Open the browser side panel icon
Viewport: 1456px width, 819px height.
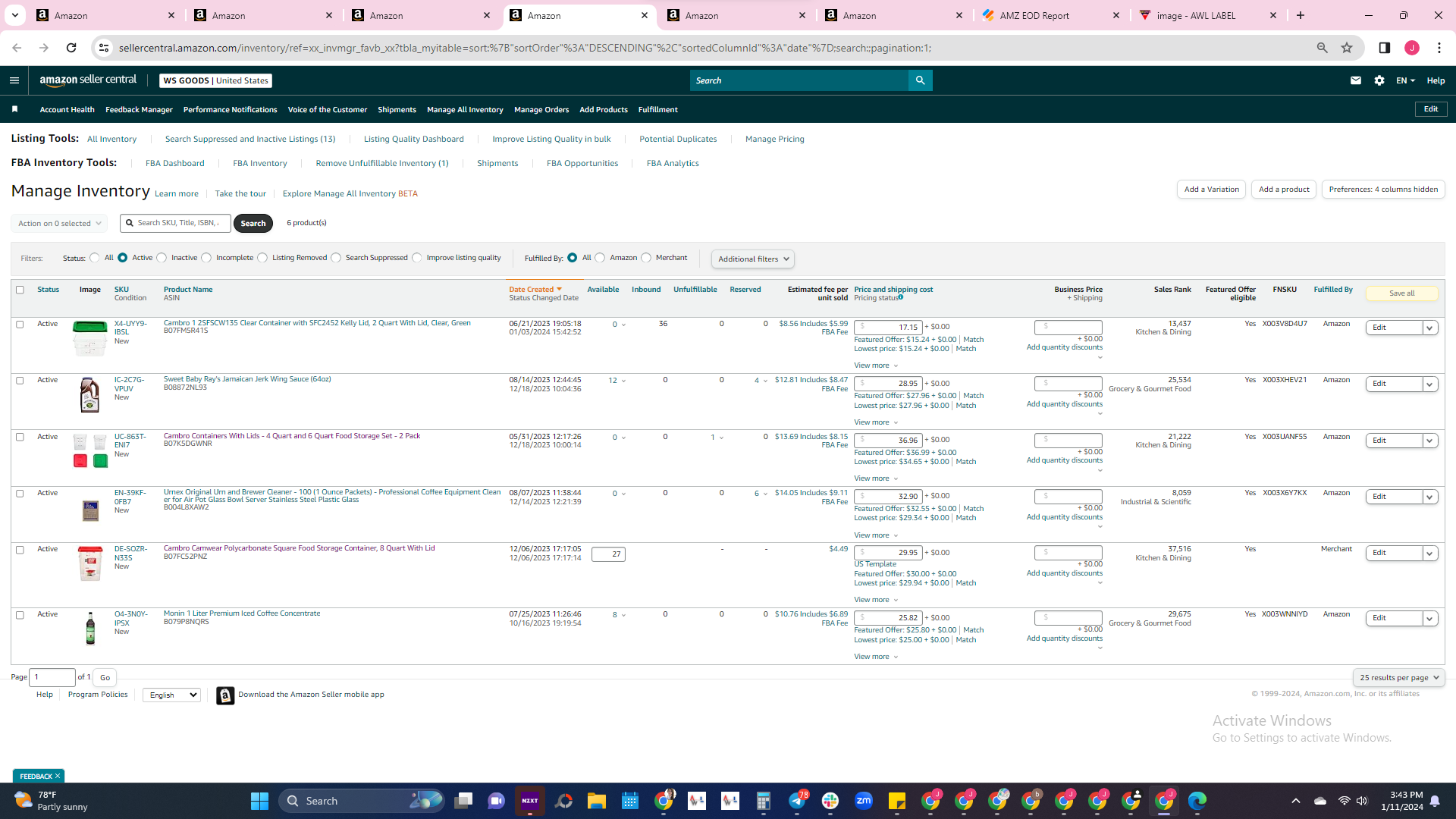1385,48
